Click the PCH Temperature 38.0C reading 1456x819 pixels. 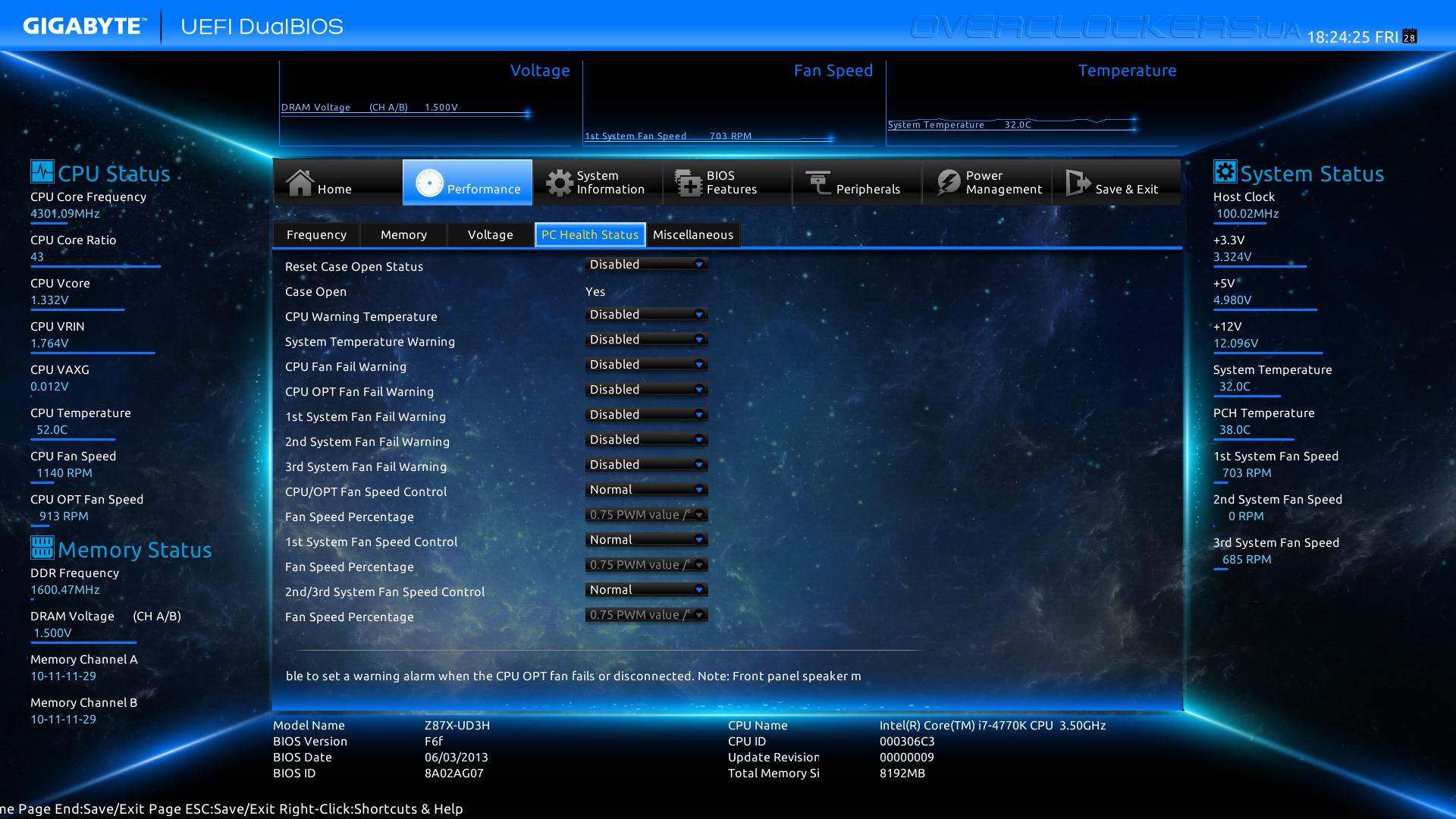tap(1235, 430)
